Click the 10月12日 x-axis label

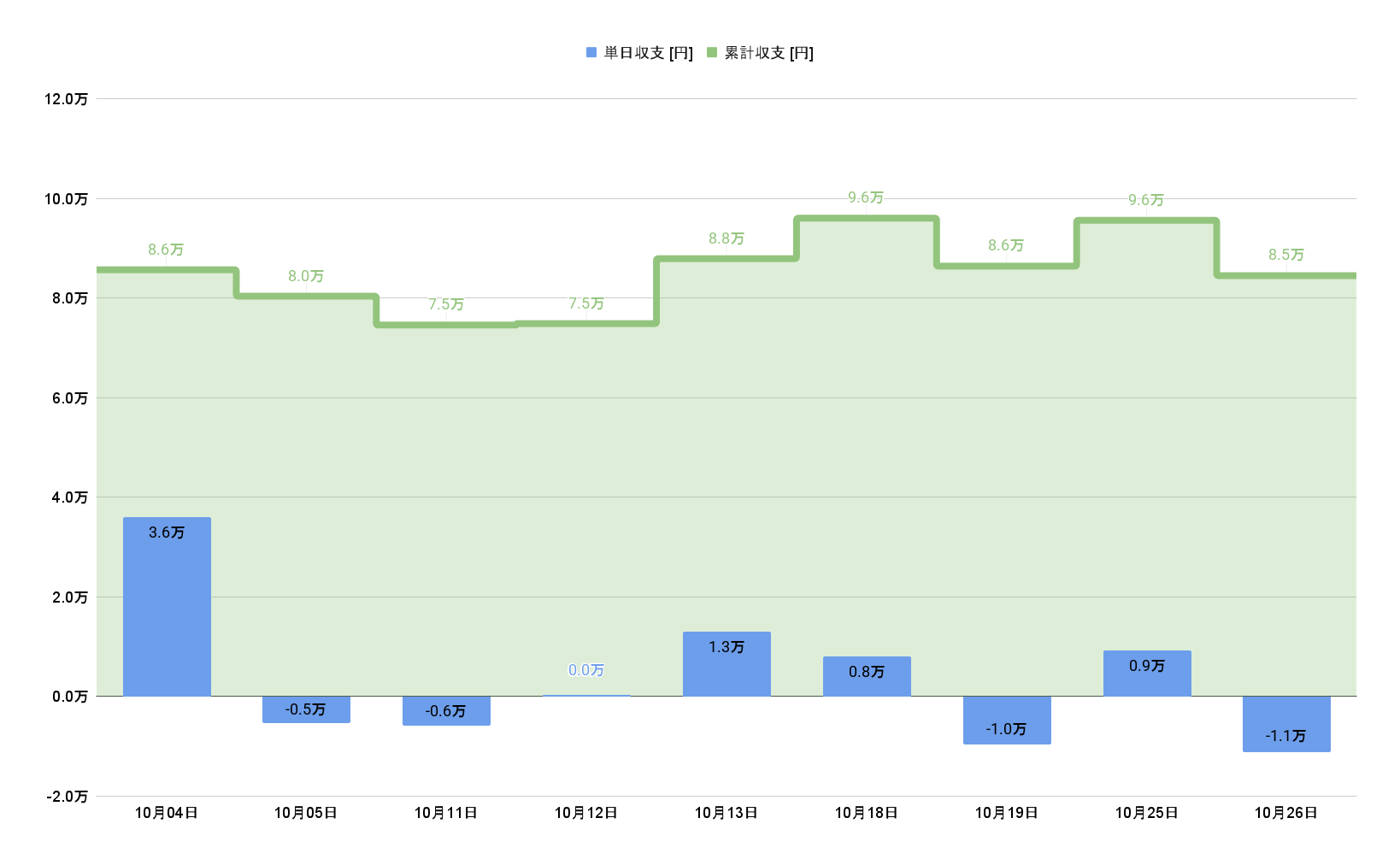586,813
